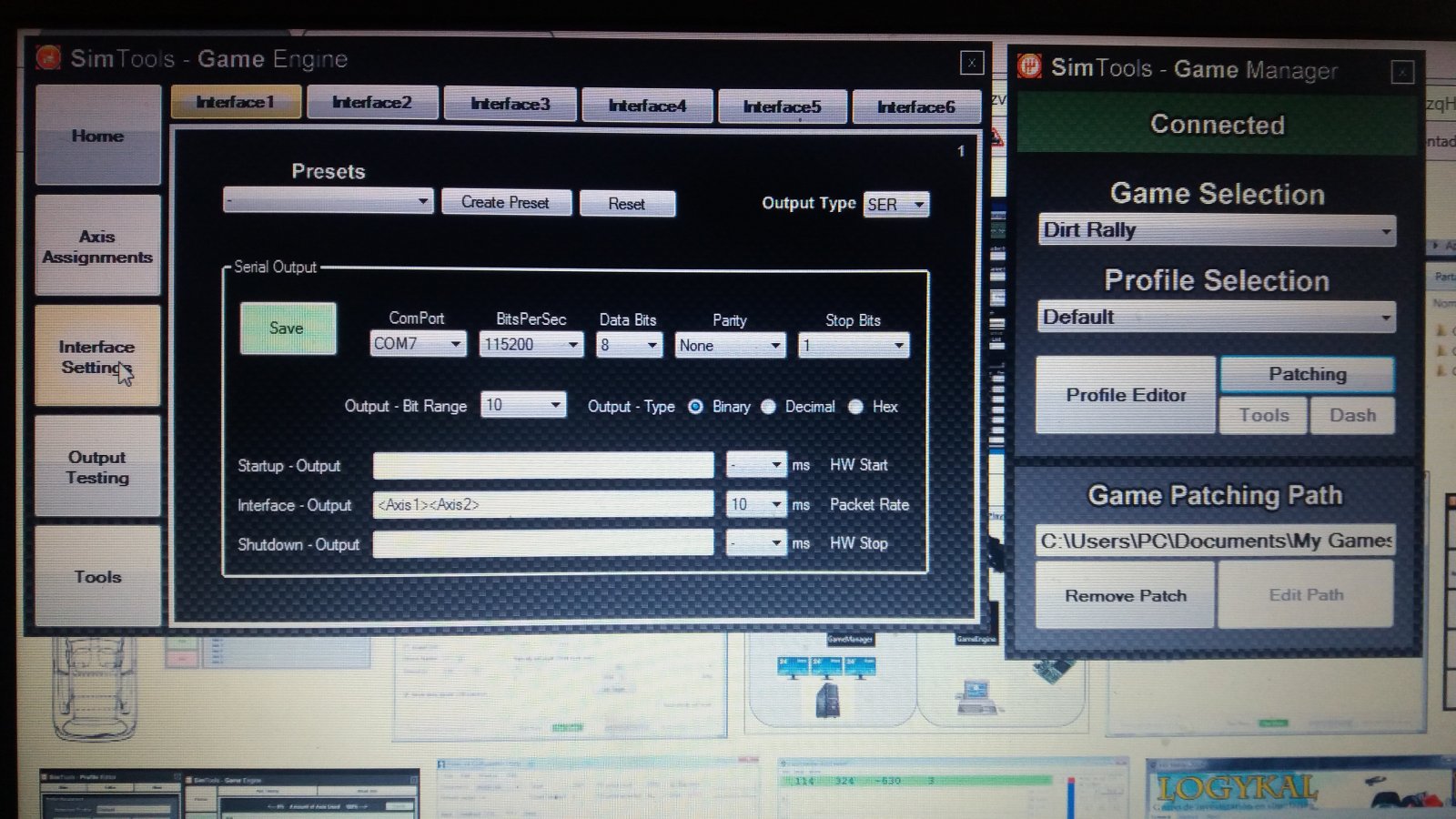
Task: Click the SimTools Game Manager logo icon
Action: tap(1029, 66)
